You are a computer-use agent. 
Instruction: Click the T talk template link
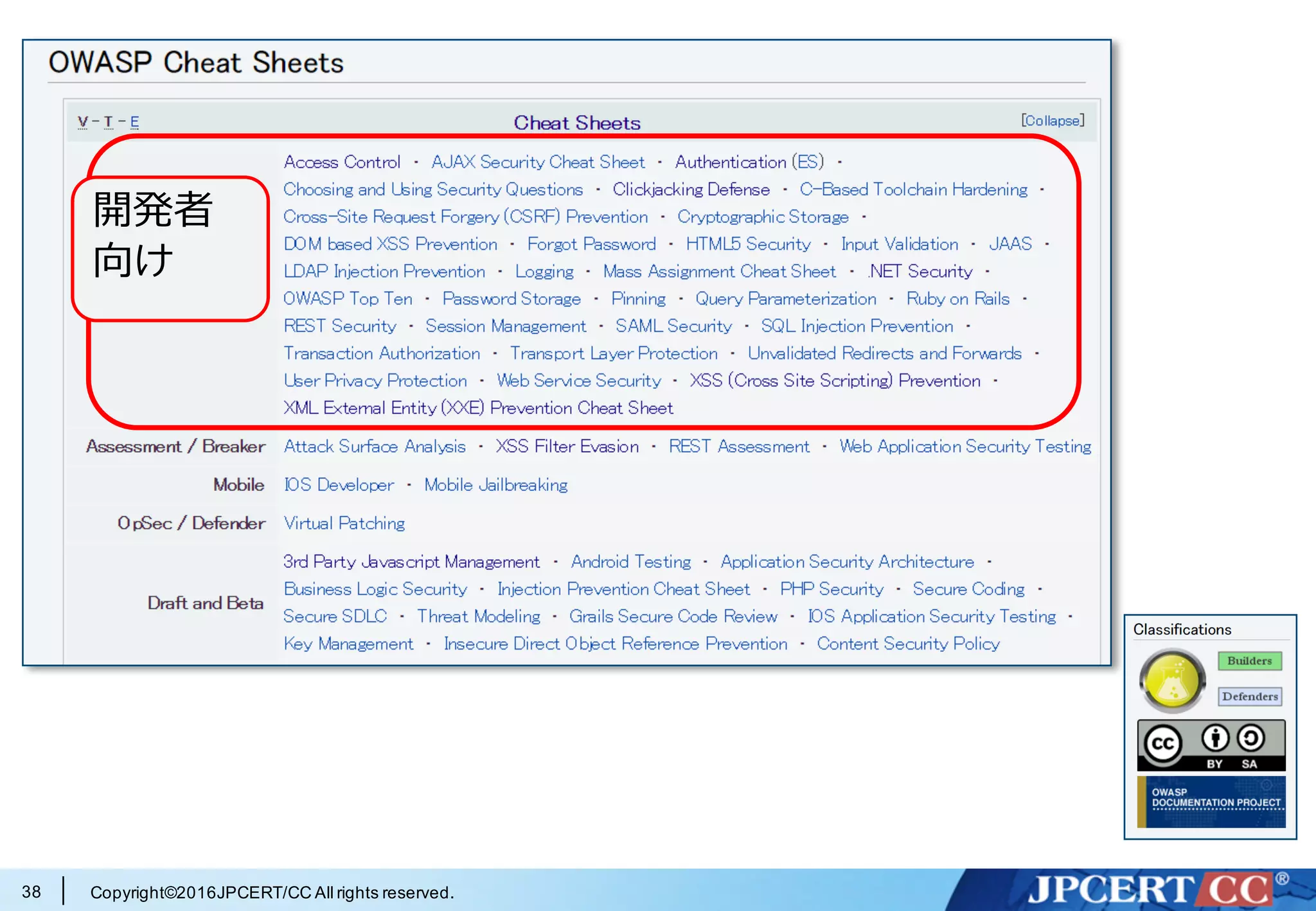pyautogui.click(x=108, y=121)
